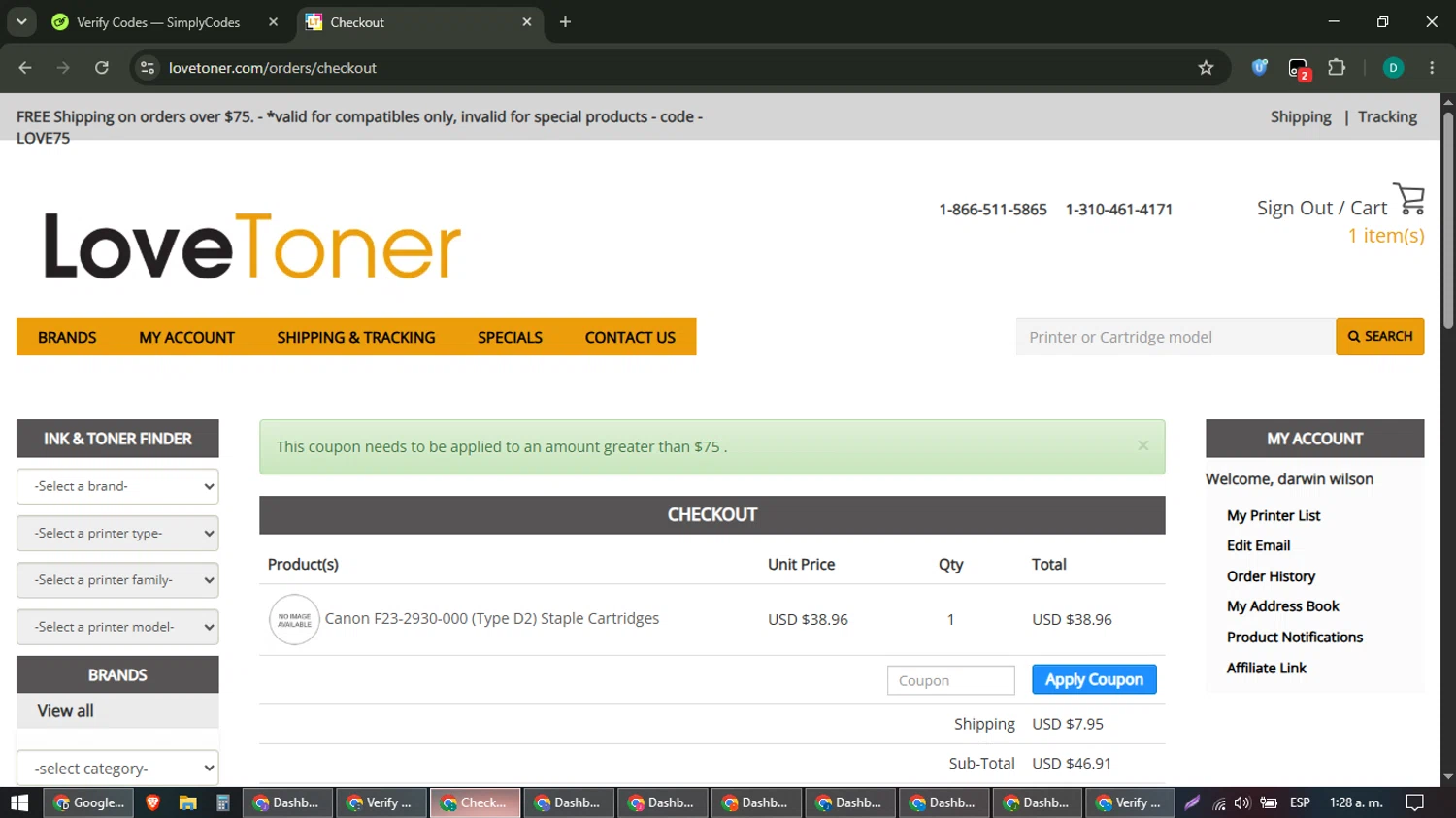Open the D profile avatar
The height and width of the screenshot is (818, 1456).
(x=1393, y=68)
